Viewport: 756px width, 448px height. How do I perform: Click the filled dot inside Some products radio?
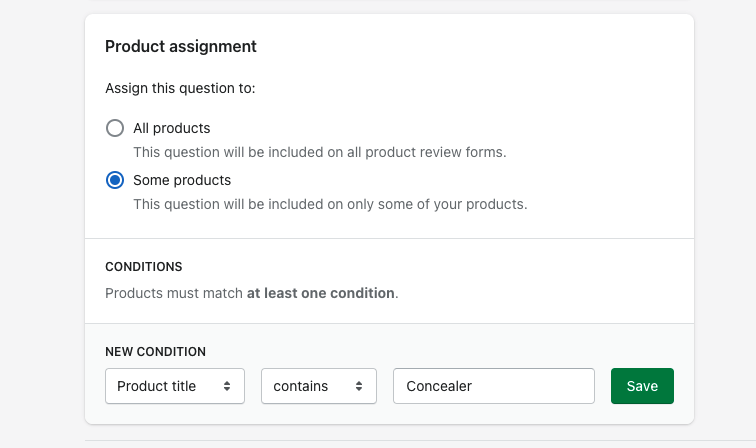pyautogui.click(x=115, y=180)
